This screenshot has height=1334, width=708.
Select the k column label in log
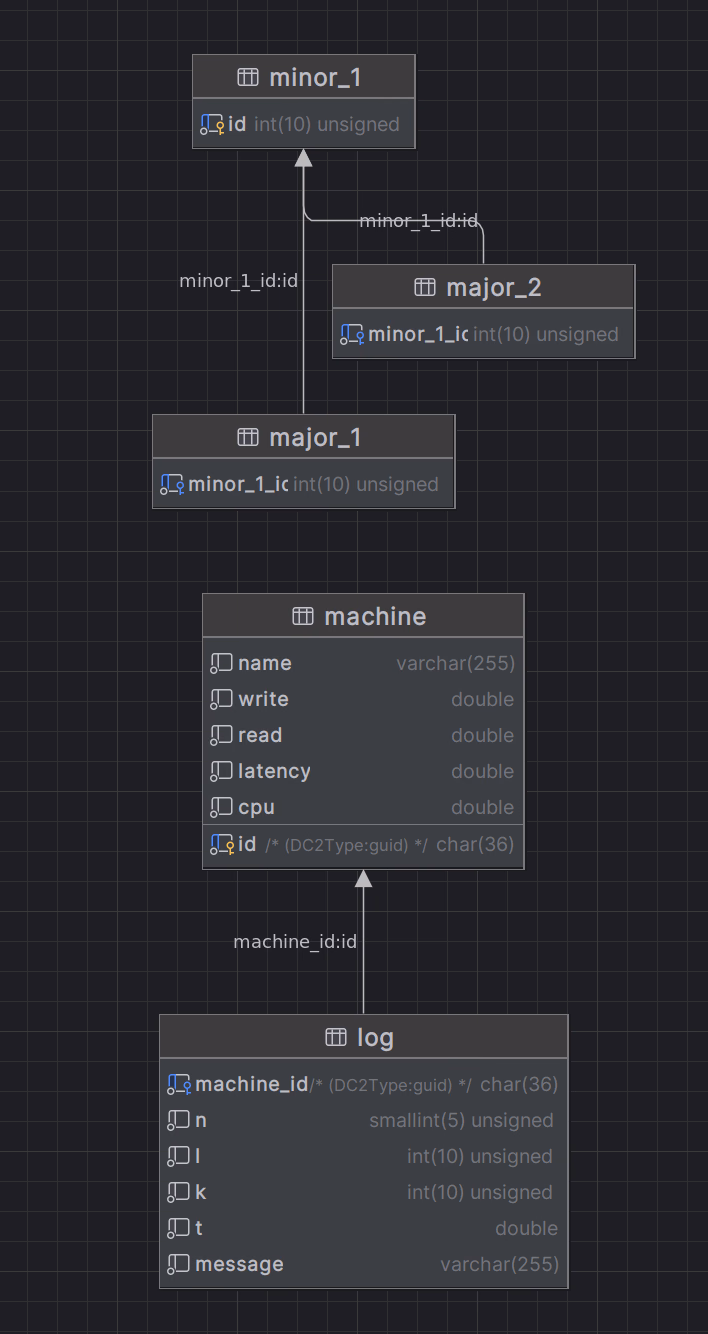201,1192
